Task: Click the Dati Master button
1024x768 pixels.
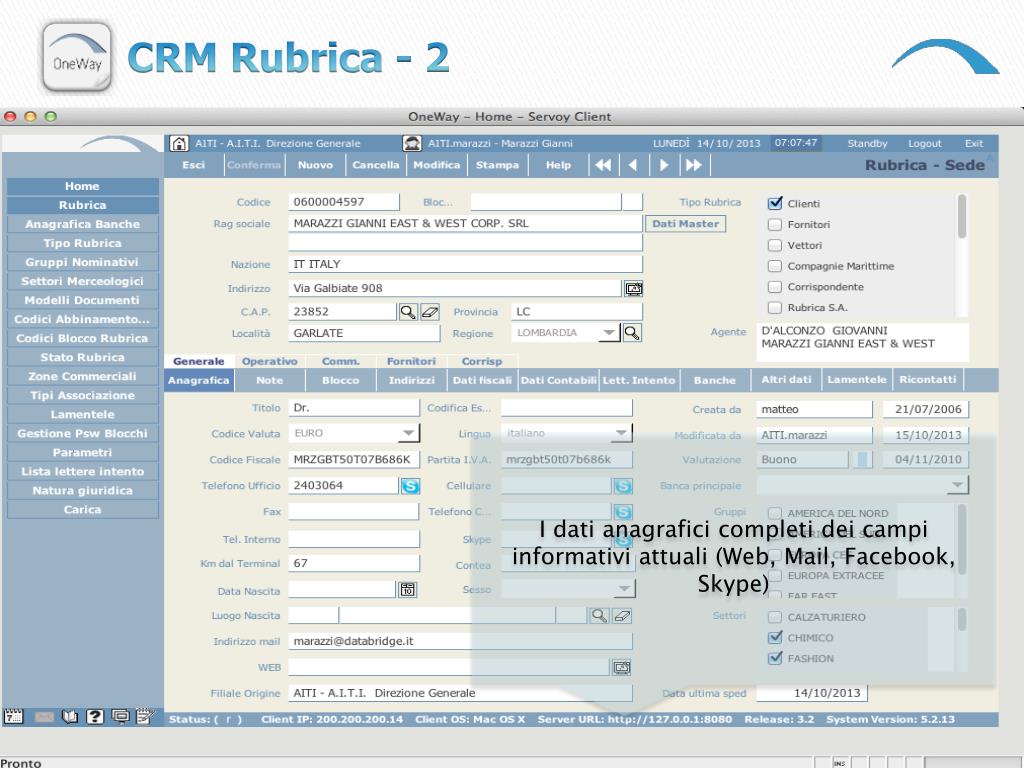Action: (x=685, y=223)
